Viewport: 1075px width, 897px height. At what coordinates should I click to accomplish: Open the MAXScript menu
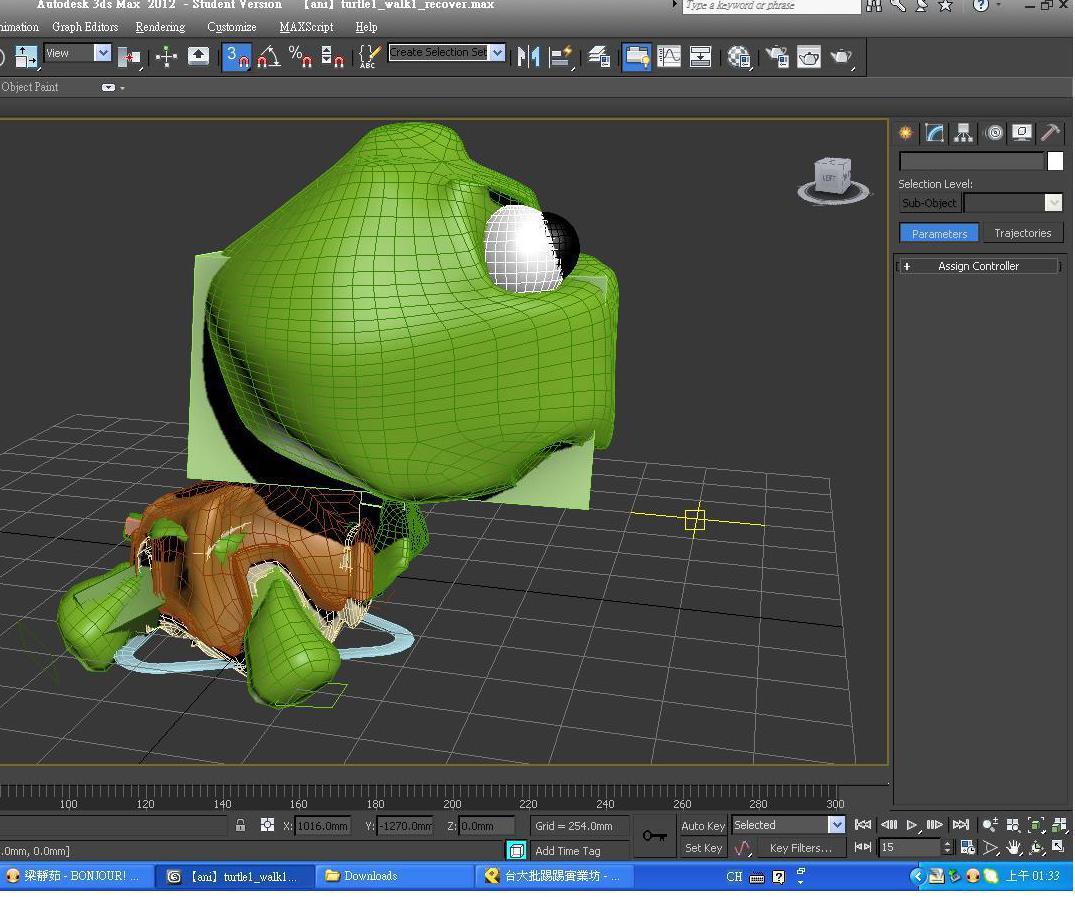click(x=306, y=27)
